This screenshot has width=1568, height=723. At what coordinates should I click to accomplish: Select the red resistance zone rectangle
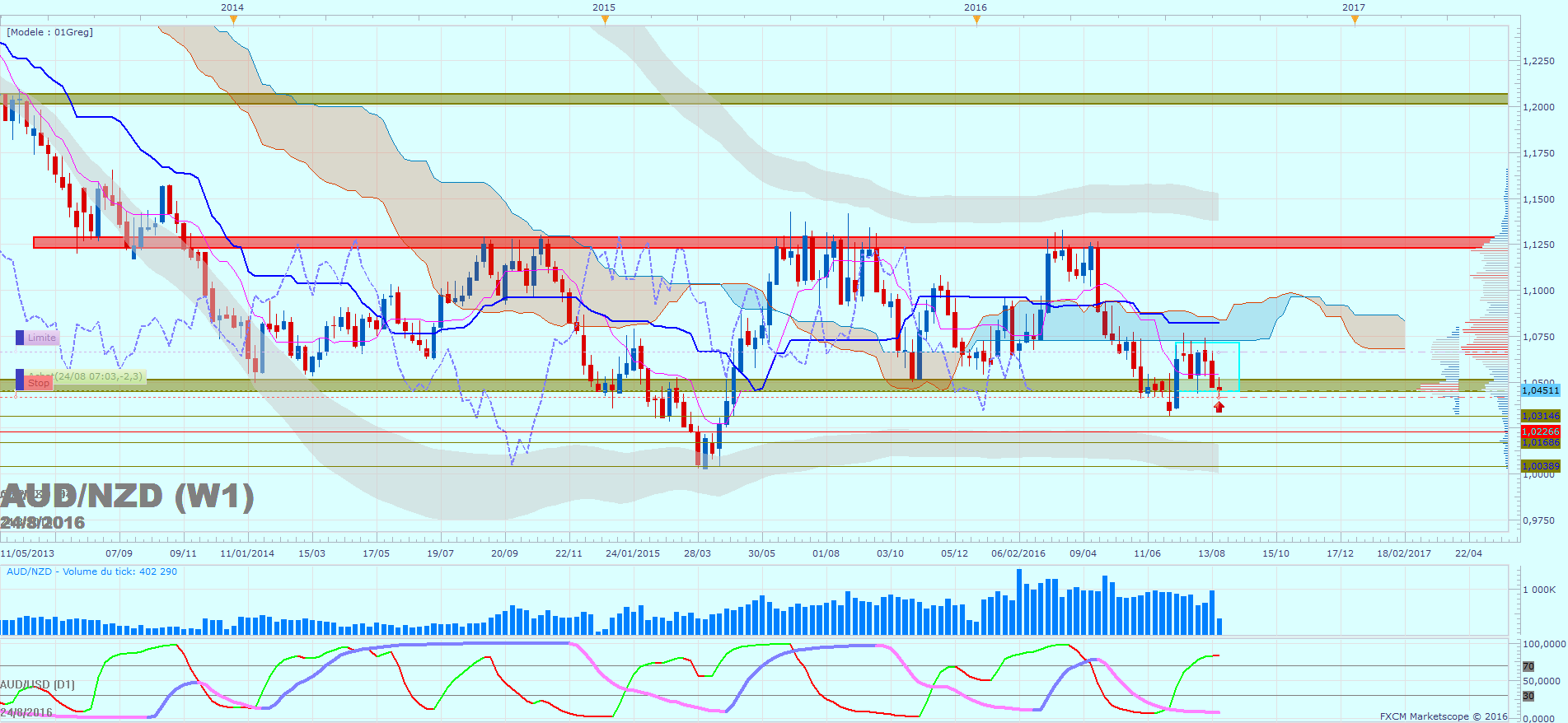point(762,243)
